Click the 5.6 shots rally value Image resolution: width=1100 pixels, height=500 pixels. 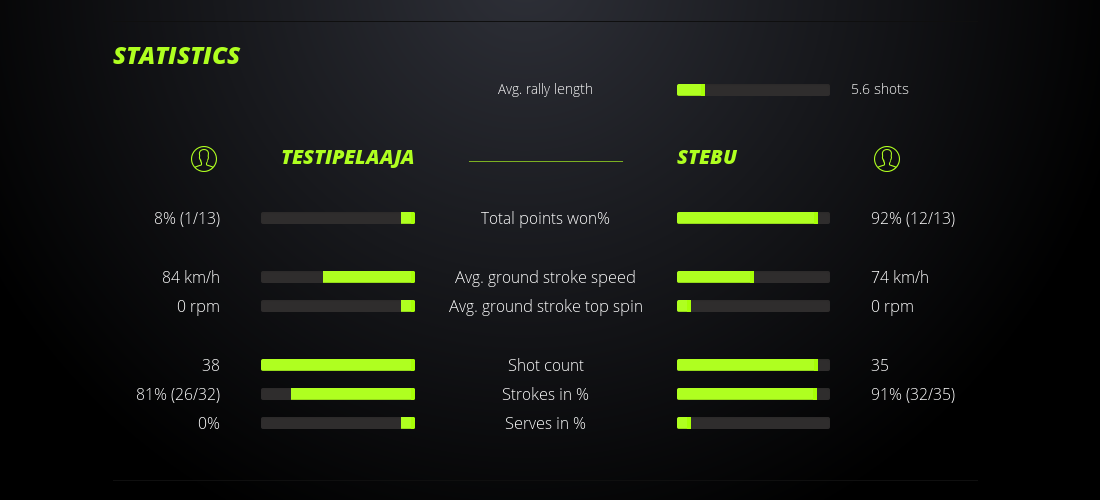(x=879, y=89)
